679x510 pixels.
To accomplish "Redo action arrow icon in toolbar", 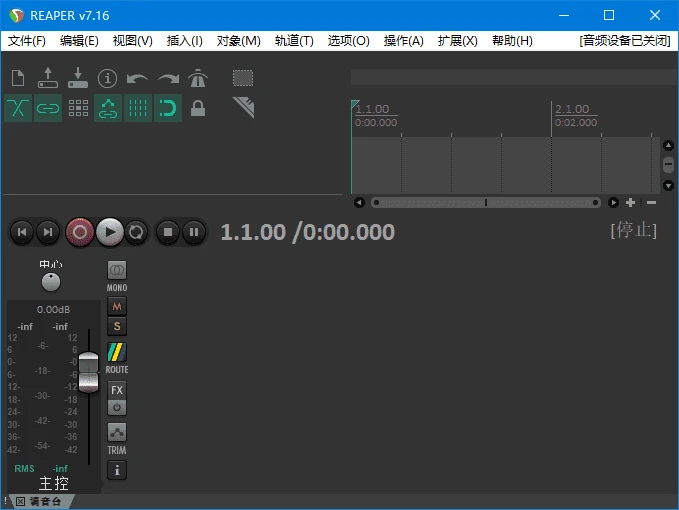I will coord(168,78).
